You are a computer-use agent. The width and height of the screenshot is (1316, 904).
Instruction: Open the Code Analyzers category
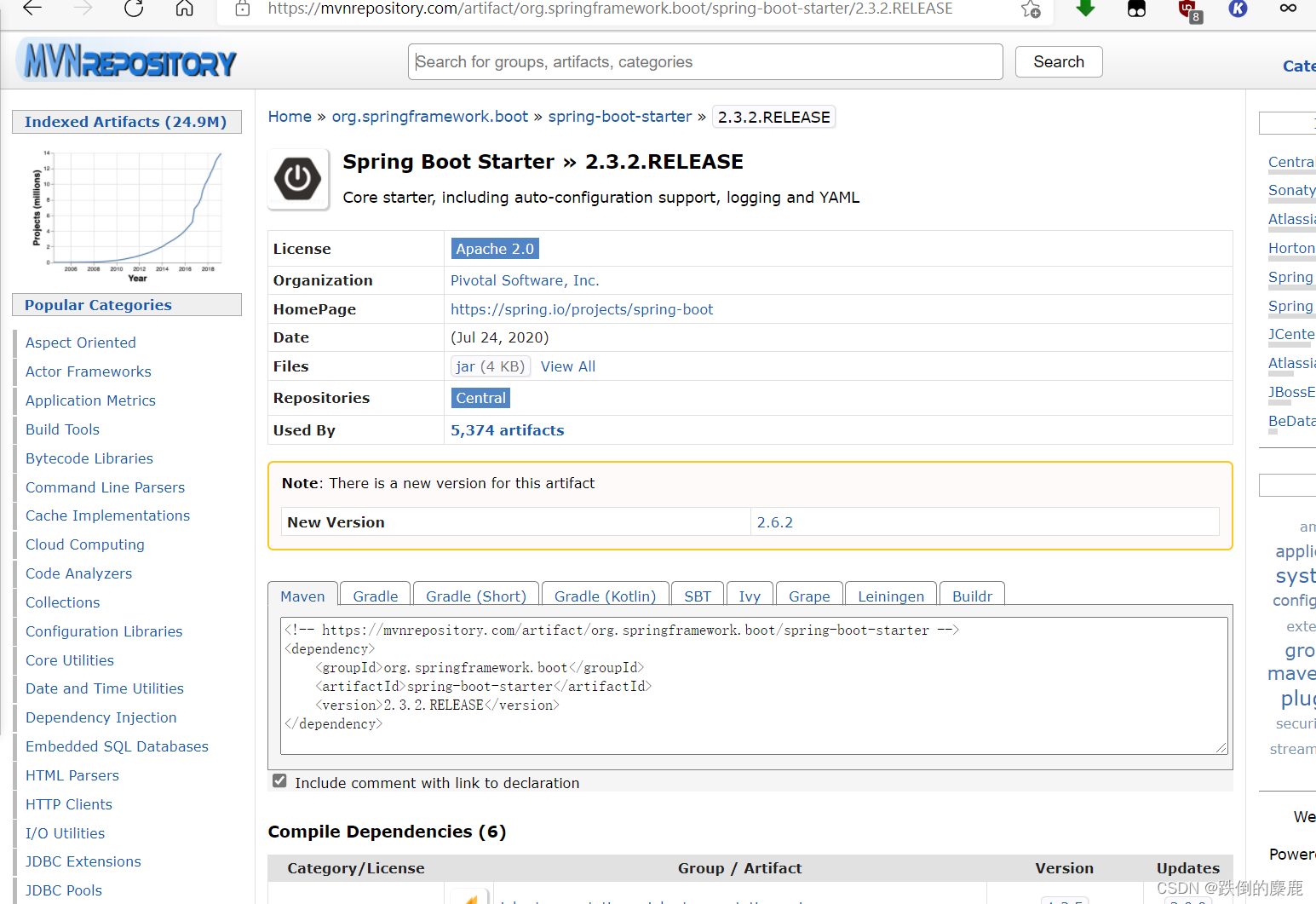click(x=78, y=573)
